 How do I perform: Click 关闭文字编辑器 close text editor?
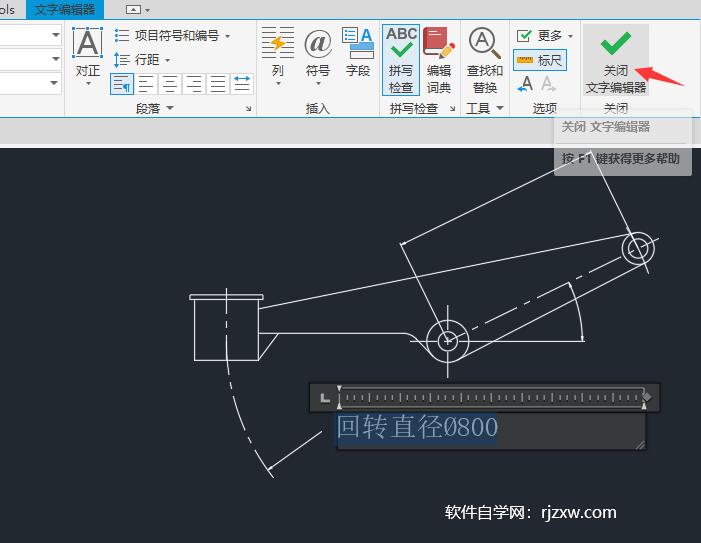pyautogui.click(x=616, y=59)
